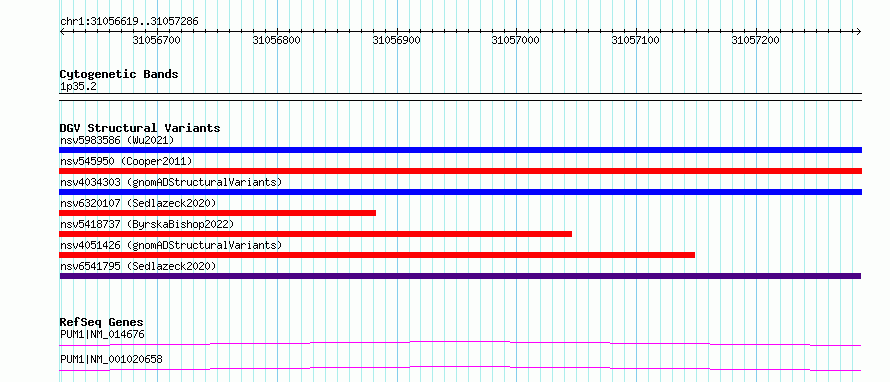890x382 pixels.
Task: Click the blue nsv5983586 variant bar
Action: click(460, 150)
